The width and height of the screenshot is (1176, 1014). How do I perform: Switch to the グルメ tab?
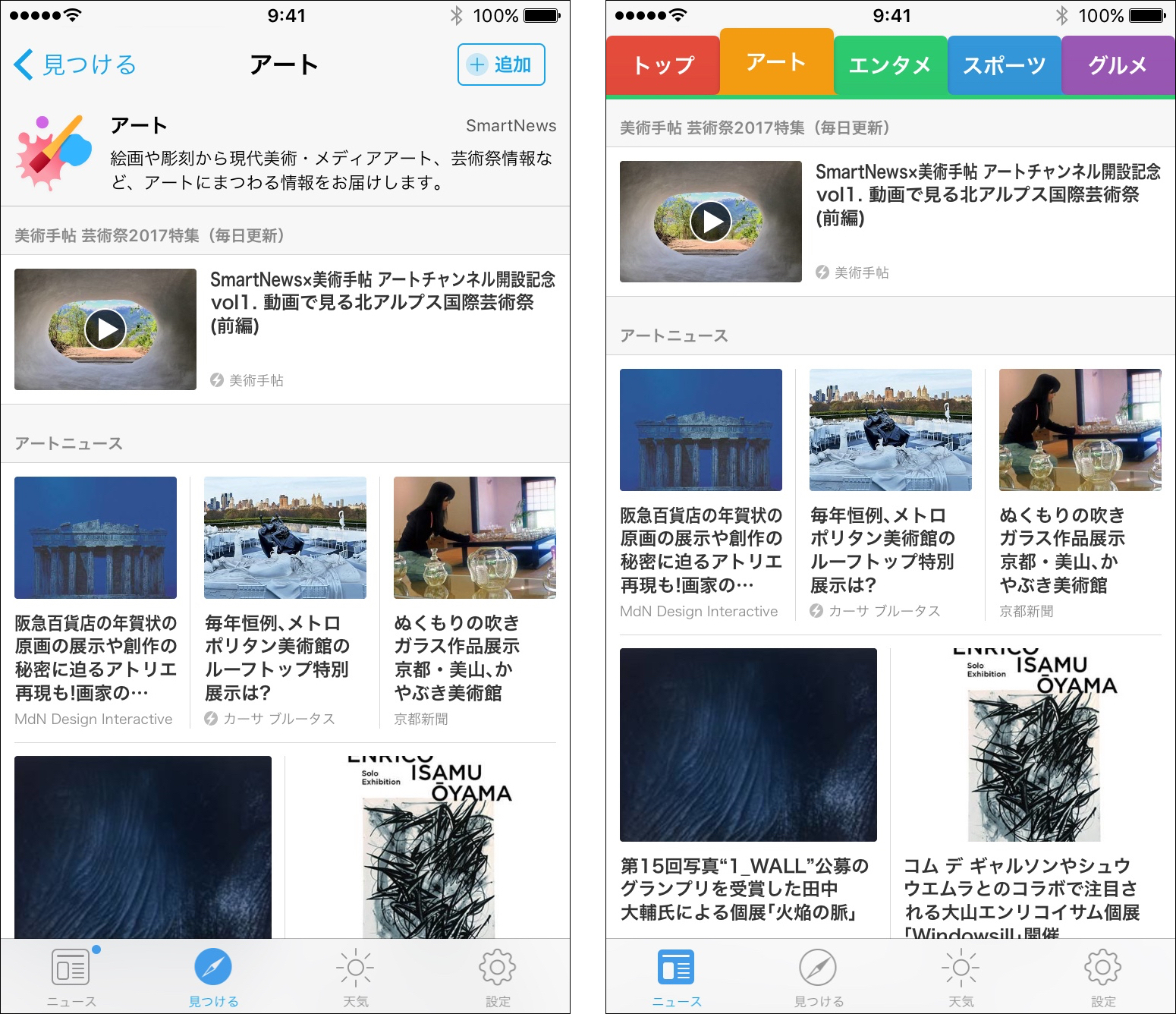coord(1118,65)
